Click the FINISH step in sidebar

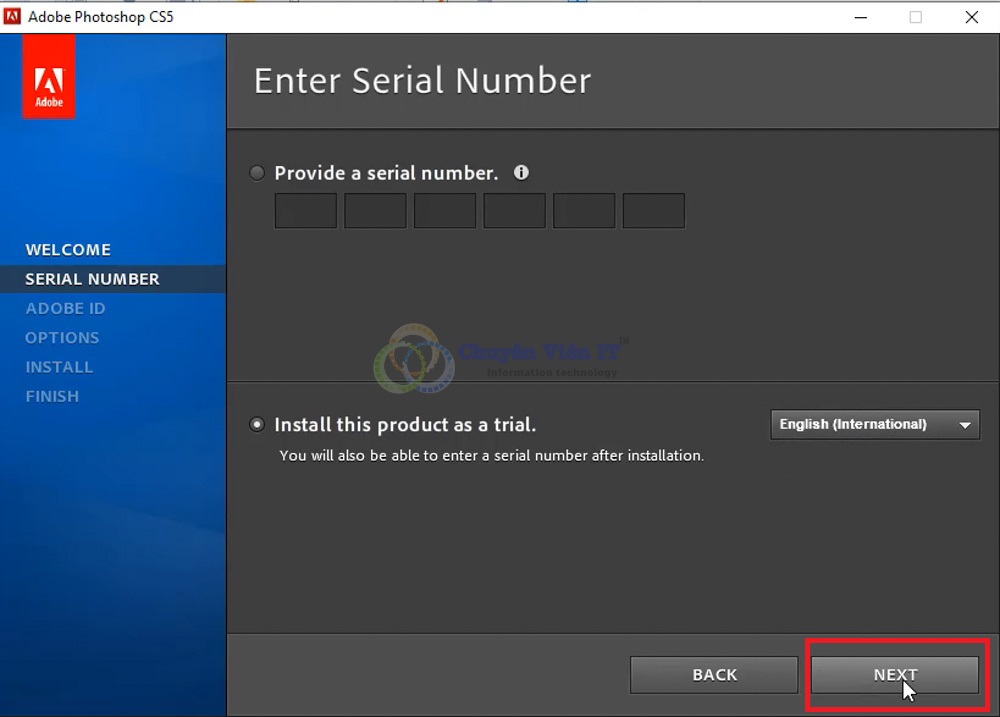(x=52, y=396)
